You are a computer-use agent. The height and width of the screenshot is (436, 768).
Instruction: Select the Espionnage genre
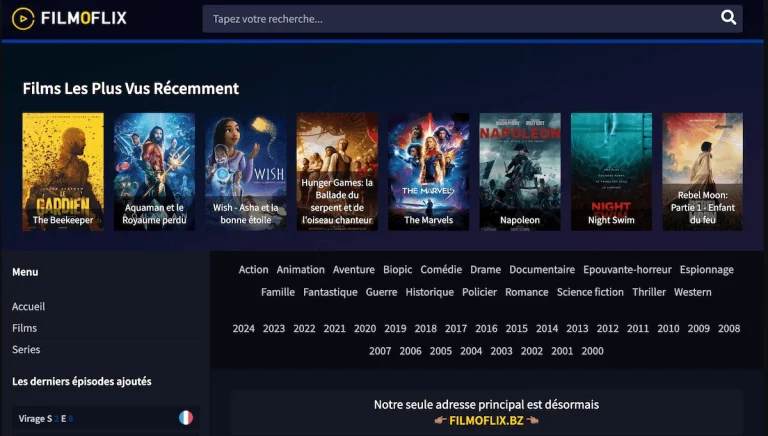coord(706,270)
